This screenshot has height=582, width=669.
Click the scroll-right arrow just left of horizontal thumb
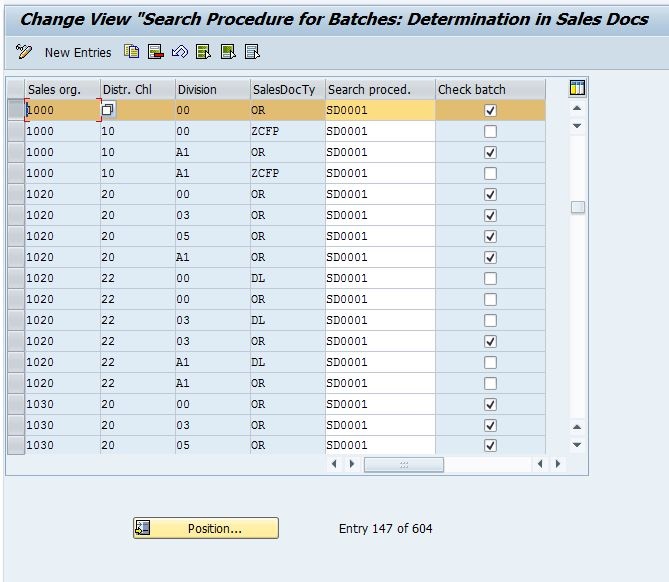click(x=352, y=464)
